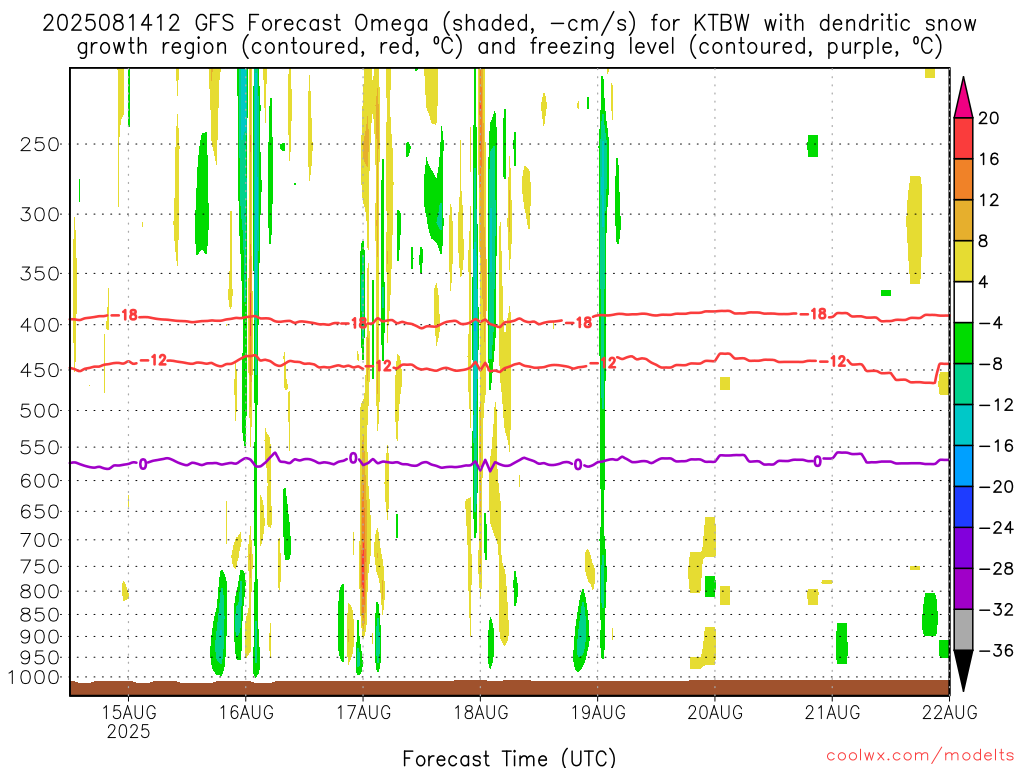The width and height of the screenshot is (1024, 768).
Task: Click the 17AUG date label
Action: (x=364, y=712)
